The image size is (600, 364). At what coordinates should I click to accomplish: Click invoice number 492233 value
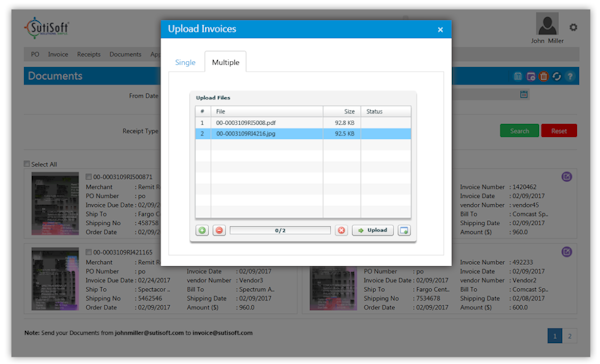(523, 262)
